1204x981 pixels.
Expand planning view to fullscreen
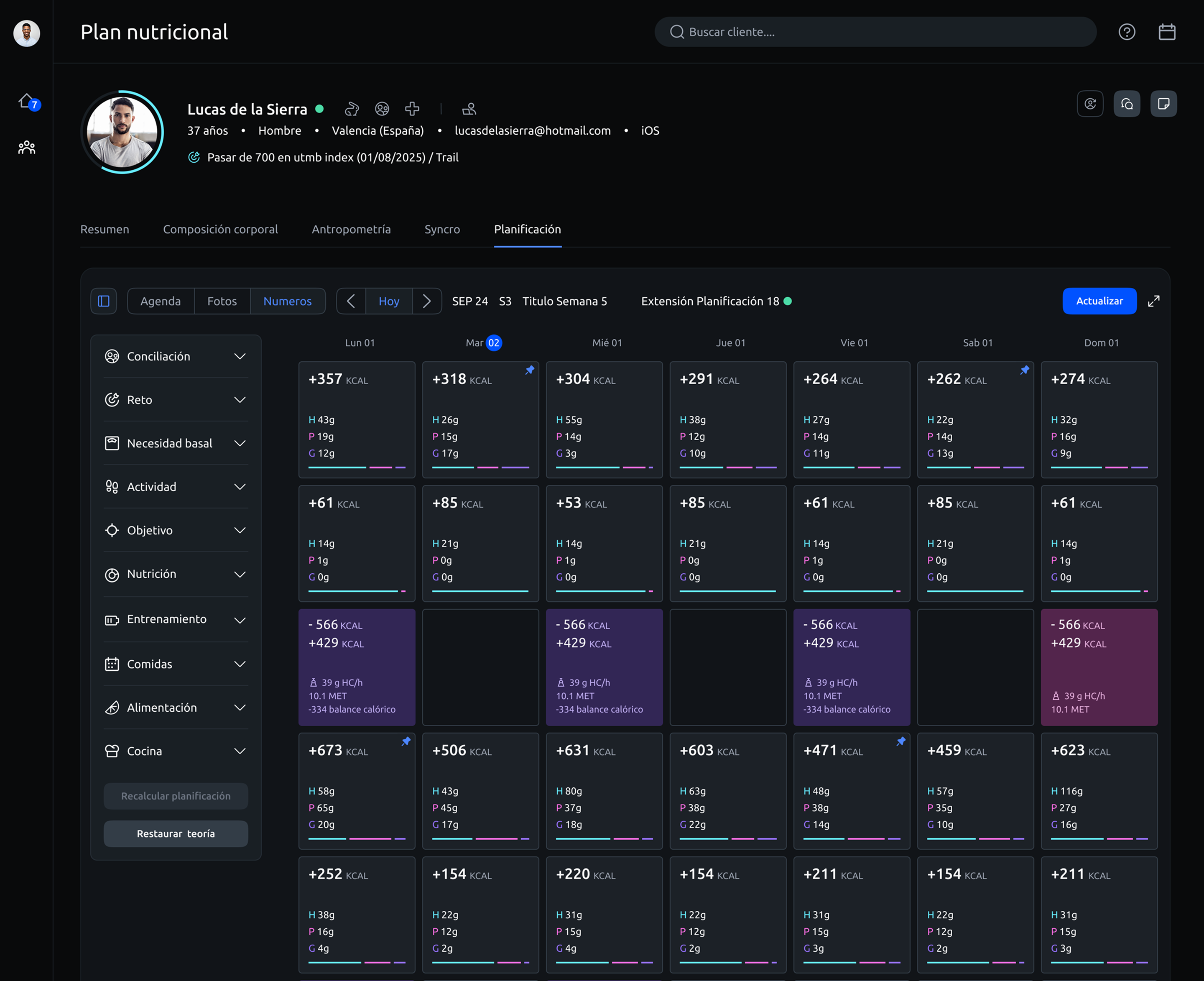(1154, 301)
